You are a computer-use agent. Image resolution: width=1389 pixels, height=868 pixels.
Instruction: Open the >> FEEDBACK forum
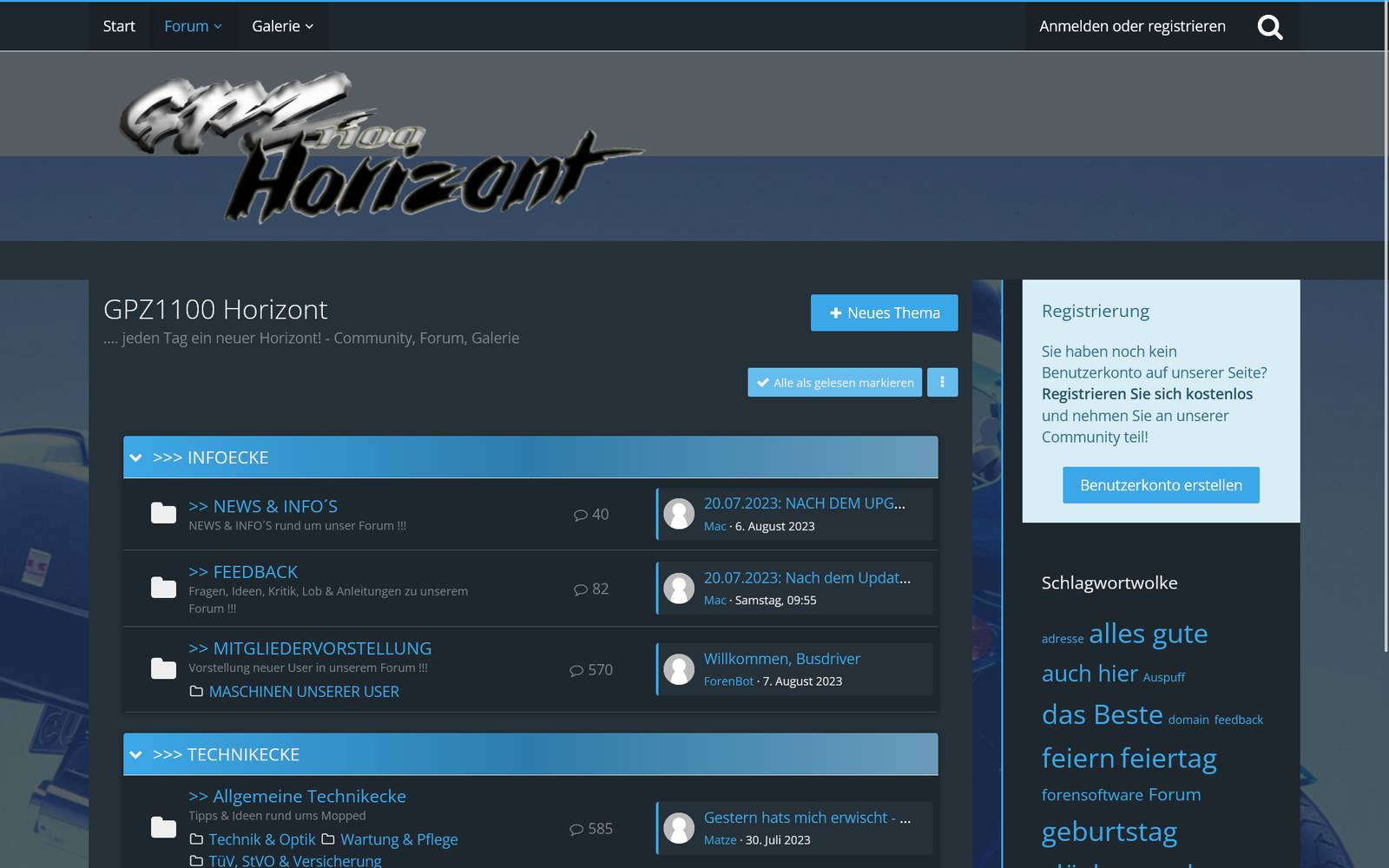pos(243,572)
